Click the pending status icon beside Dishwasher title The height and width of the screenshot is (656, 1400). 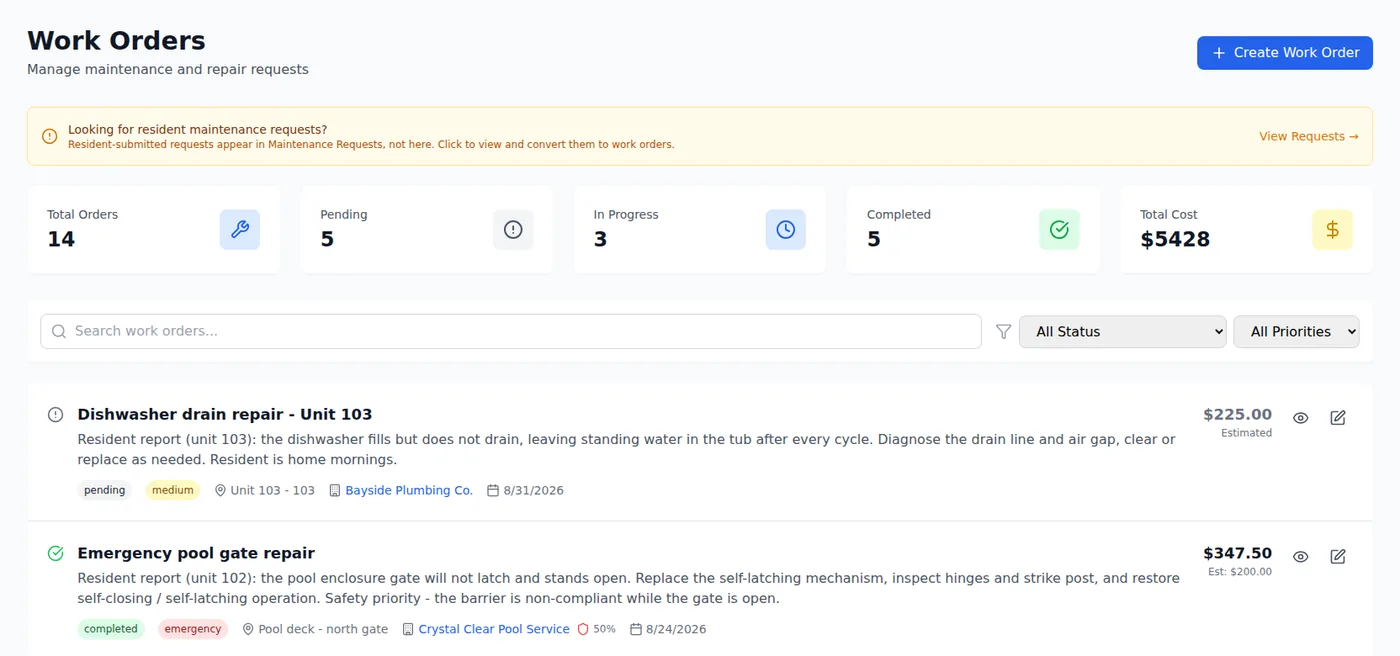tap(56, 414)
